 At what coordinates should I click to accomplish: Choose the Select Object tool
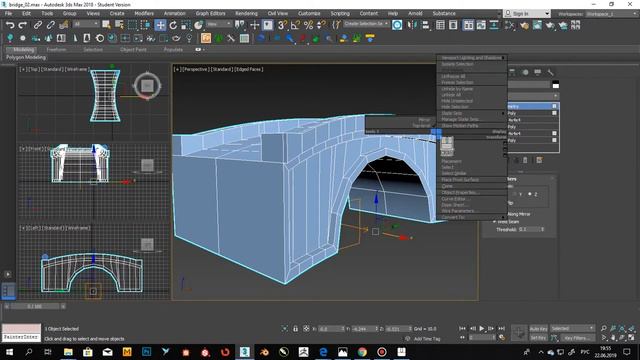pyautogui.click(x=106, y=25)
